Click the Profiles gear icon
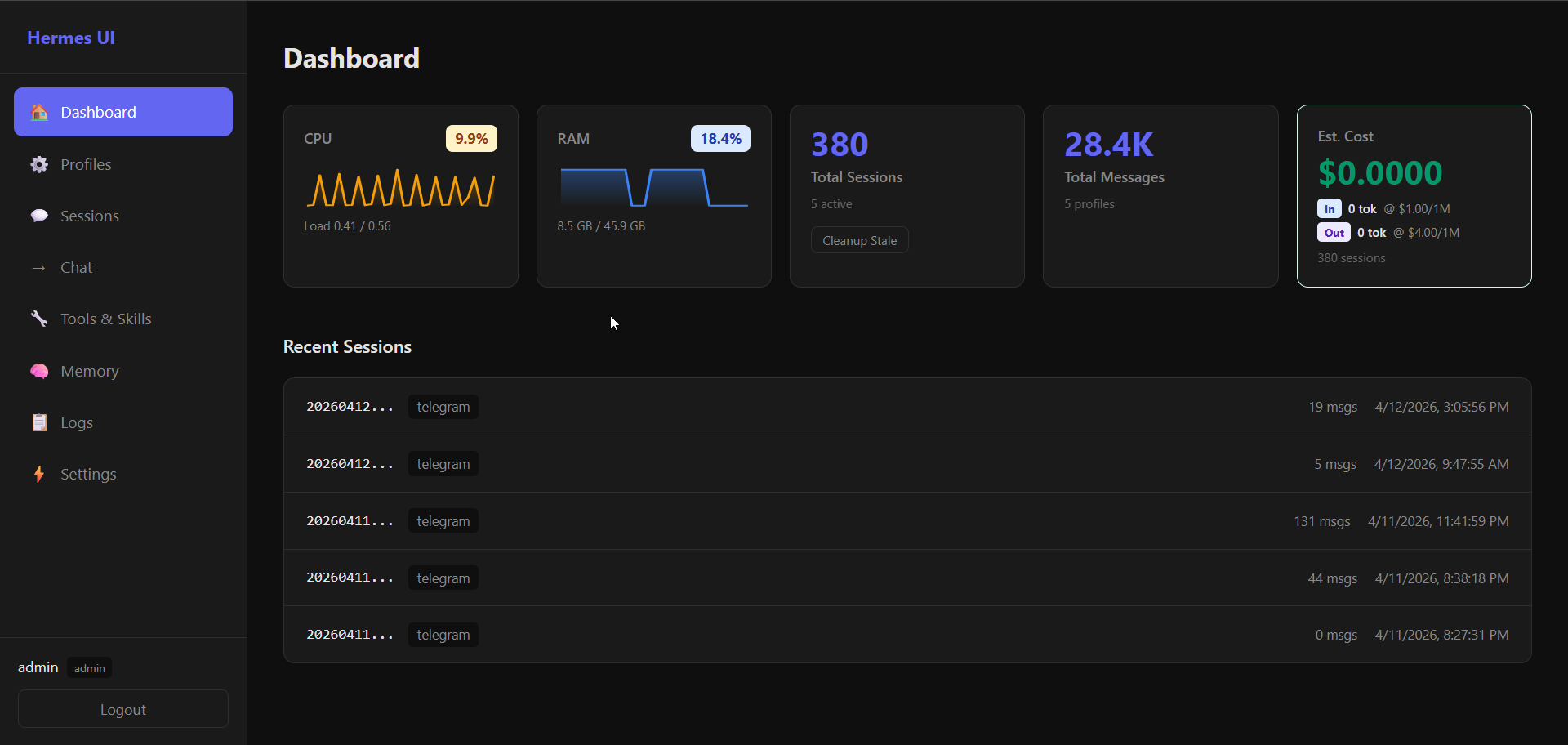Image resolution: width=1568 pixels, height=745 pixels. click(39, 164)
